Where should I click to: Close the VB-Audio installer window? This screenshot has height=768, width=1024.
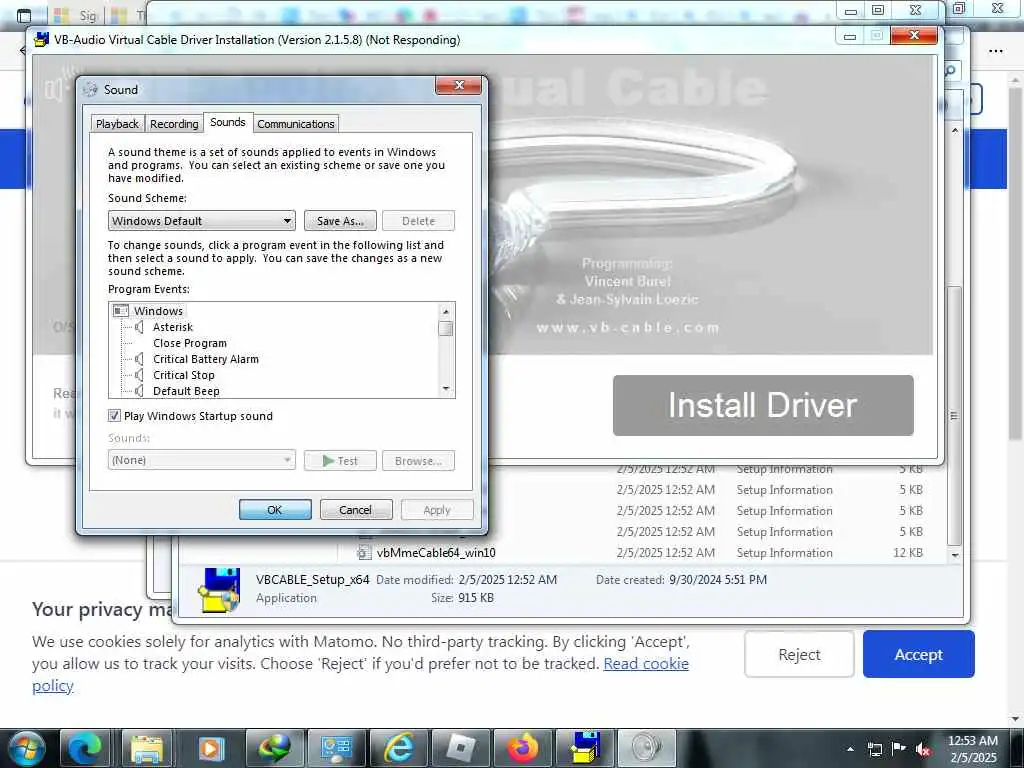914,35
